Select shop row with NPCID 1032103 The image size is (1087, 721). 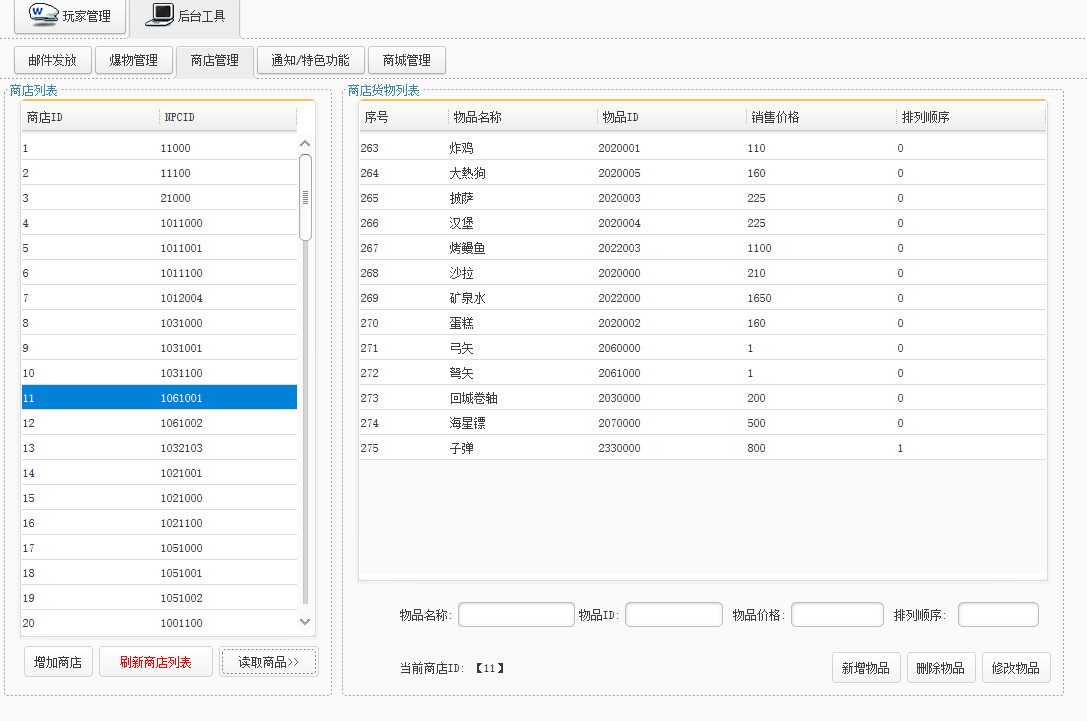click(x=159, y=448)
